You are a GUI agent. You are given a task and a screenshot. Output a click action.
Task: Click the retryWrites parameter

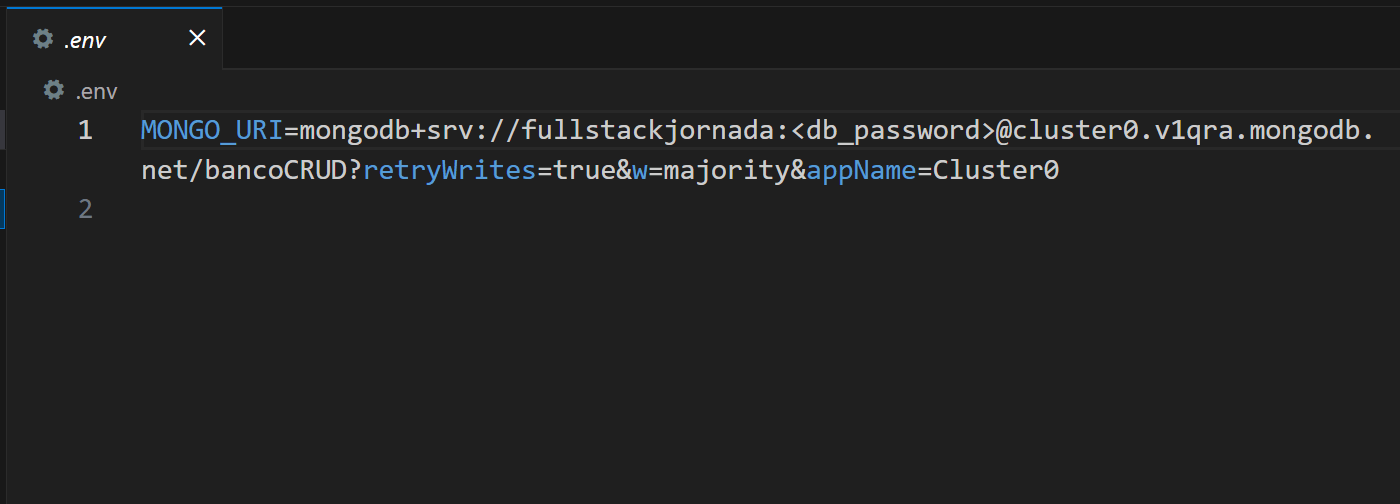(x=450, y=171)
